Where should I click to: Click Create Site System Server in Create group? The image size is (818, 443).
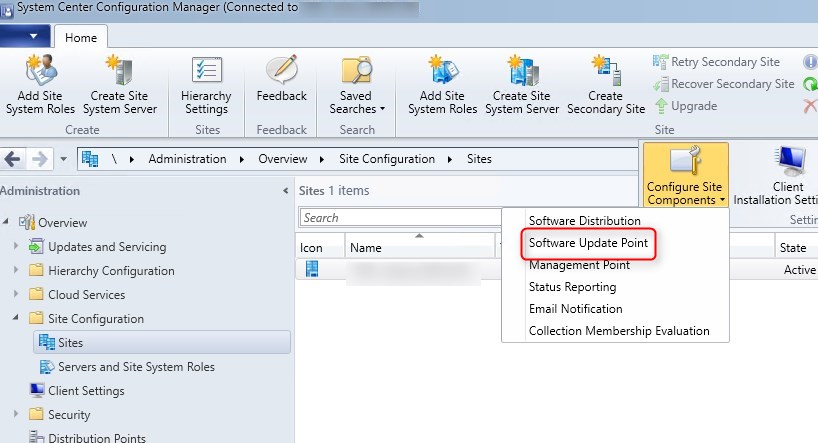click(119, 85)
